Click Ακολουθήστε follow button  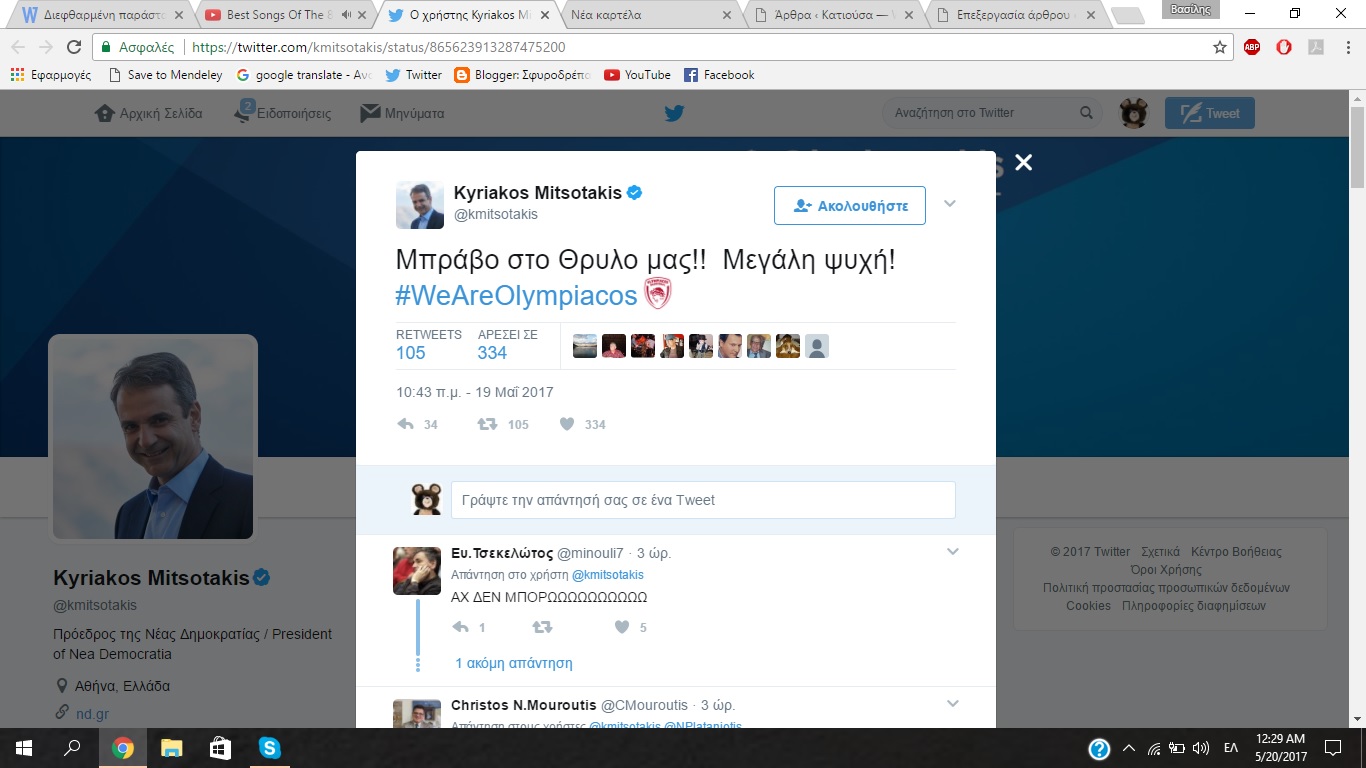click(x=850, y=205)
